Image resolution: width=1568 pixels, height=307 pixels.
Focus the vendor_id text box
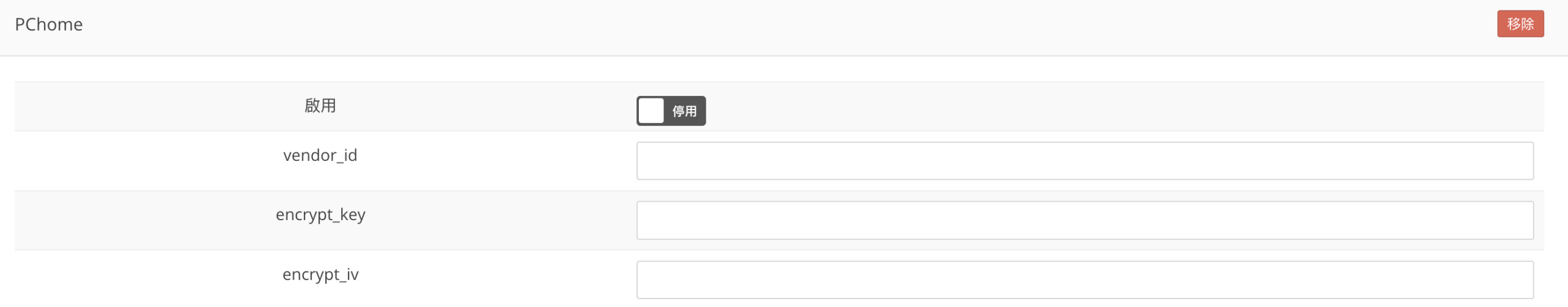pos(1084,161)
